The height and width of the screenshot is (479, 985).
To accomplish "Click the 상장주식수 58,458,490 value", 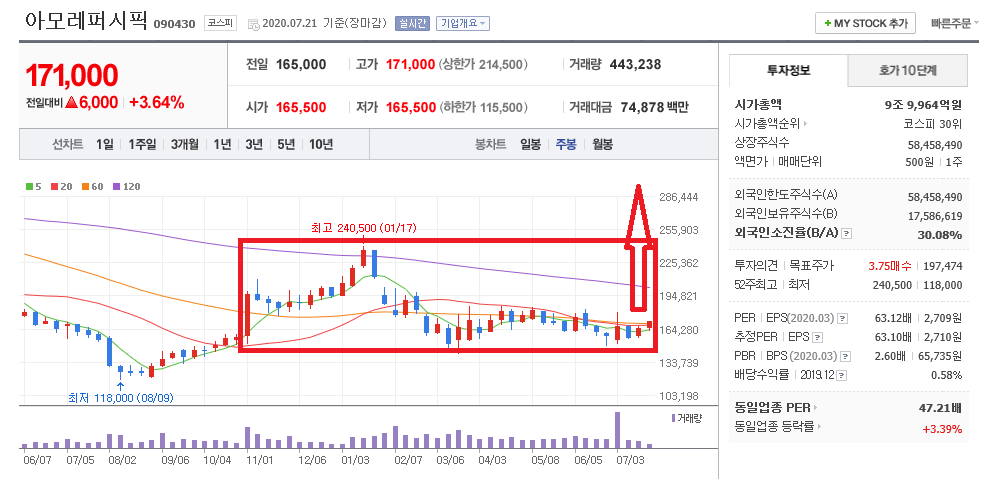I will tap(935, 145).
